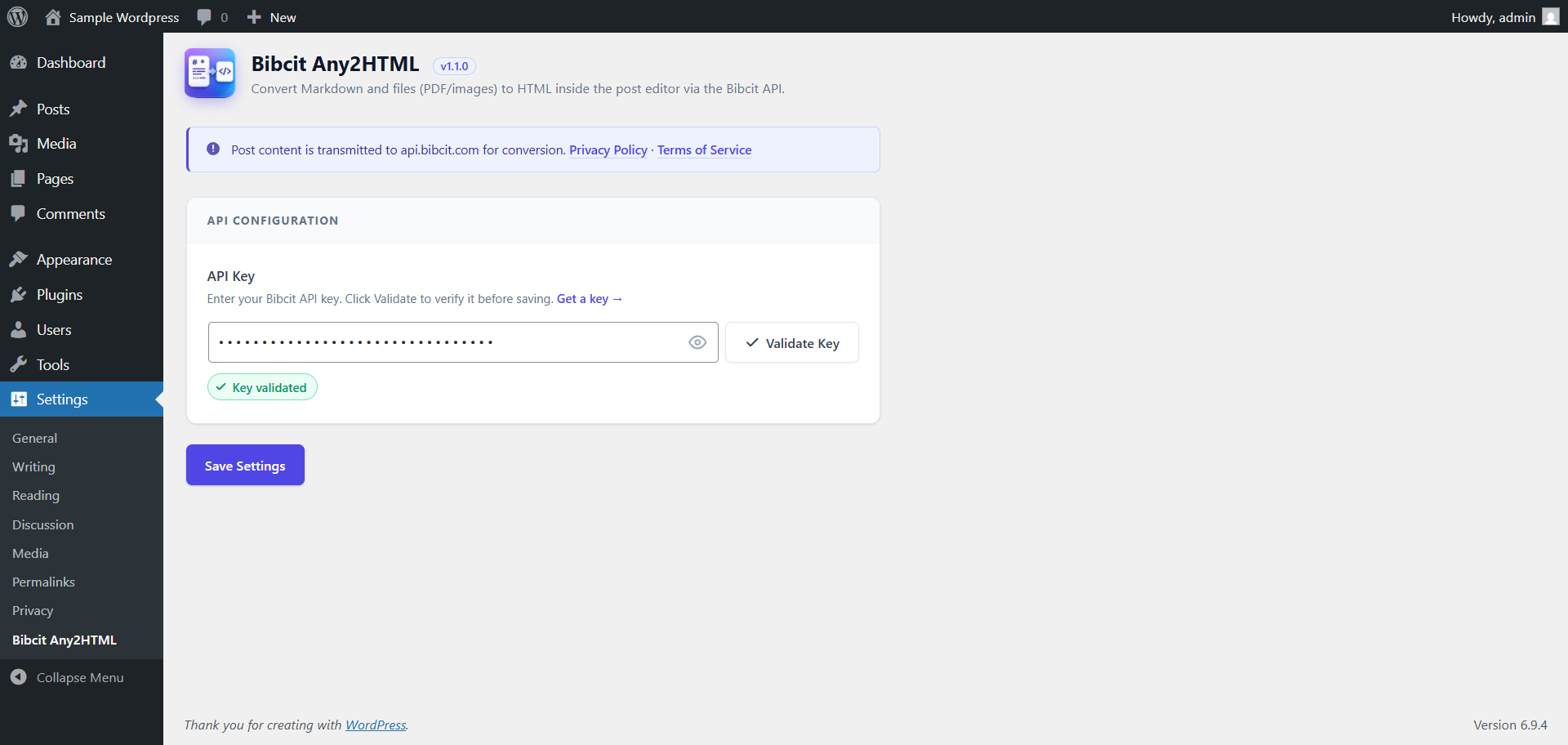Open the WordPress logo menu

pyautogui.click(x=17, y=16)
